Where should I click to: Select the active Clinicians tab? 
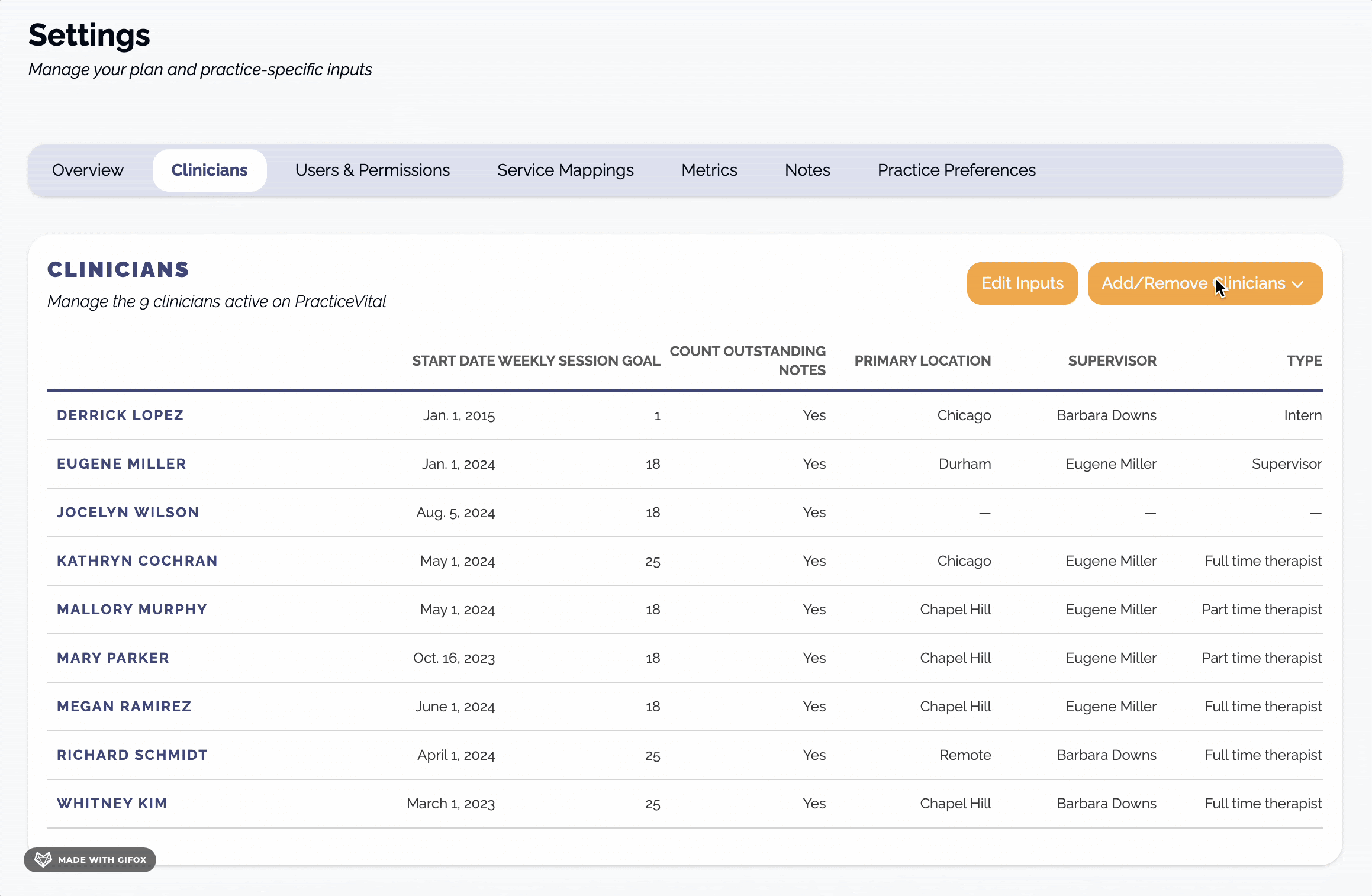pyautogui.click(x=210, y=170)
